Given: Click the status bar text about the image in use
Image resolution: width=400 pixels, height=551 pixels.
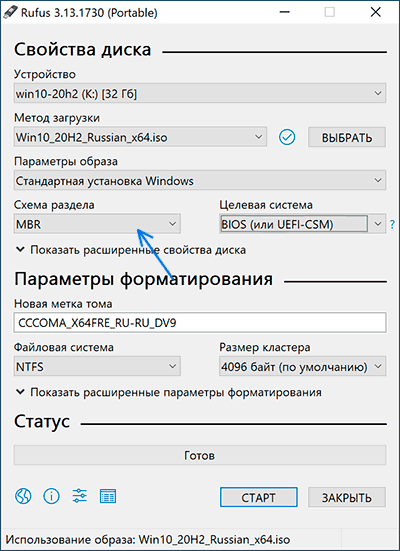Looking at the screenshot, I should 148,540.
